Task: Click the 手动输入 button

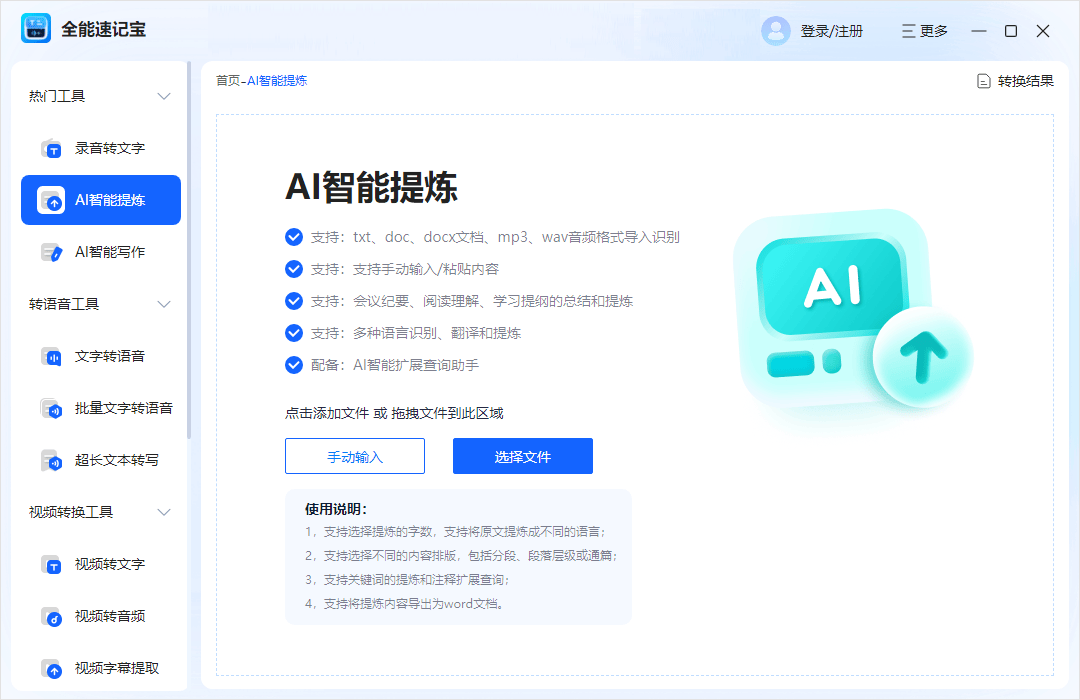Action: [x=355, y=456]
